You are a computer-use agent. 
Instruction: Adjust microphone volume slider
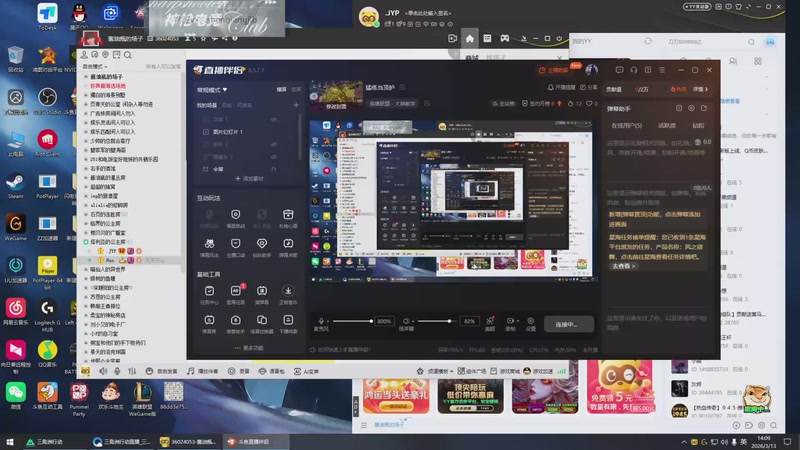[352, 321]
